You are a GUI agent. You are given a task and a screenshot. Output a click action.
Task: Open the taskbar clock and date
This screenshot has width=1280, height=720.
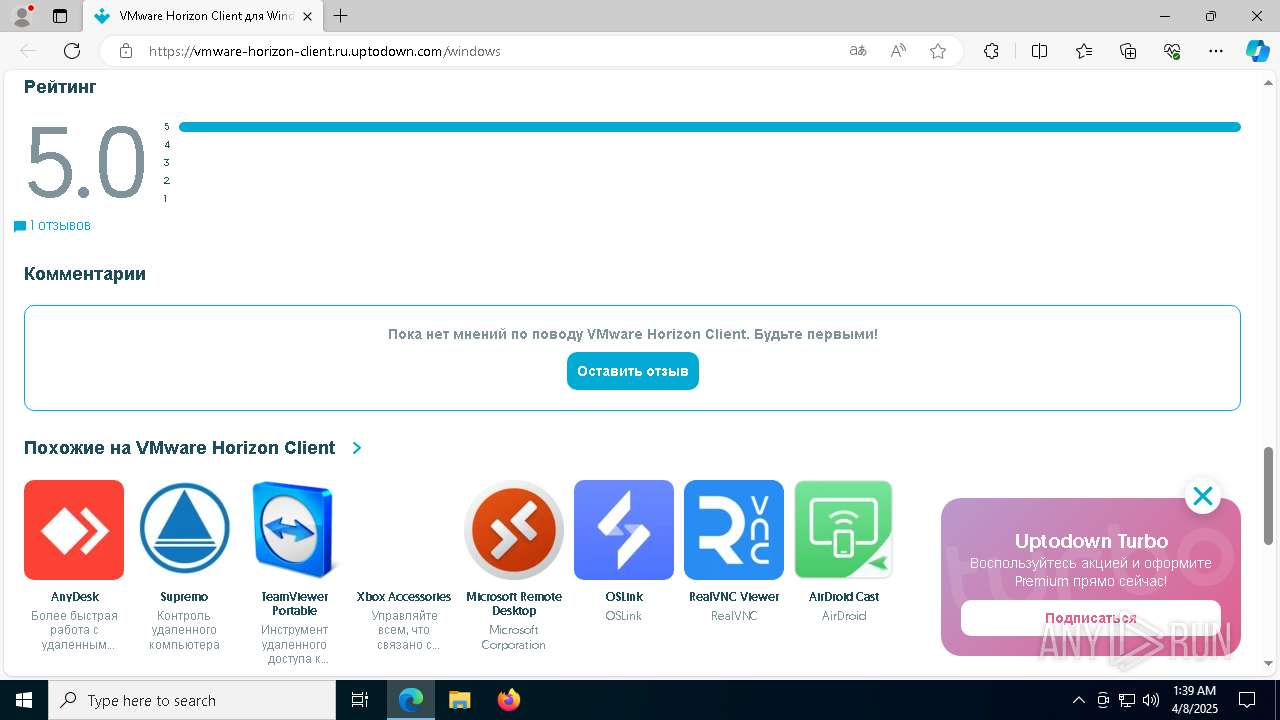coord(1194,700)
